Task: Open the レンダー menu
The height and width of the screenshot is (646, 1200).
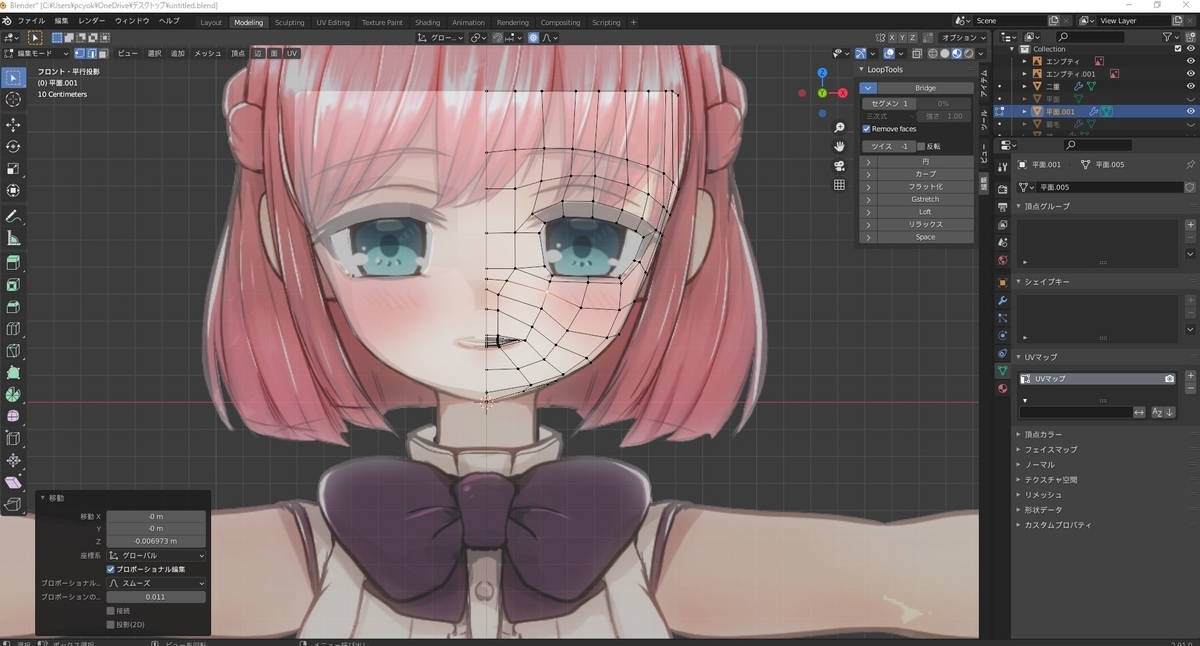Action: click(91, 21)
